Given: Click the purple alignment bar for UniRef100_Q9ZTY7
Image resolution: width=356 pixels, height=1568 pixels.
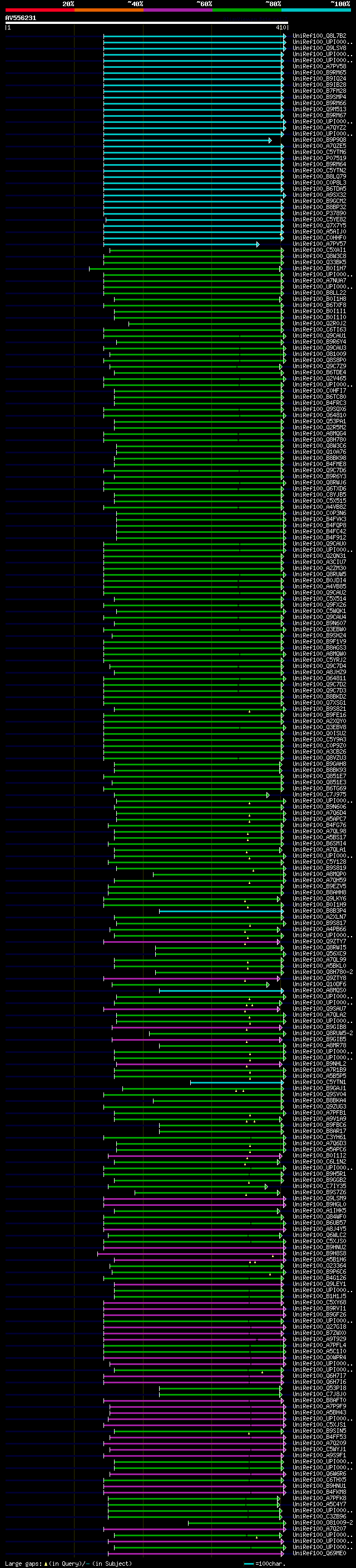Looking at the screenshot, I should click(x=192, y=942).
